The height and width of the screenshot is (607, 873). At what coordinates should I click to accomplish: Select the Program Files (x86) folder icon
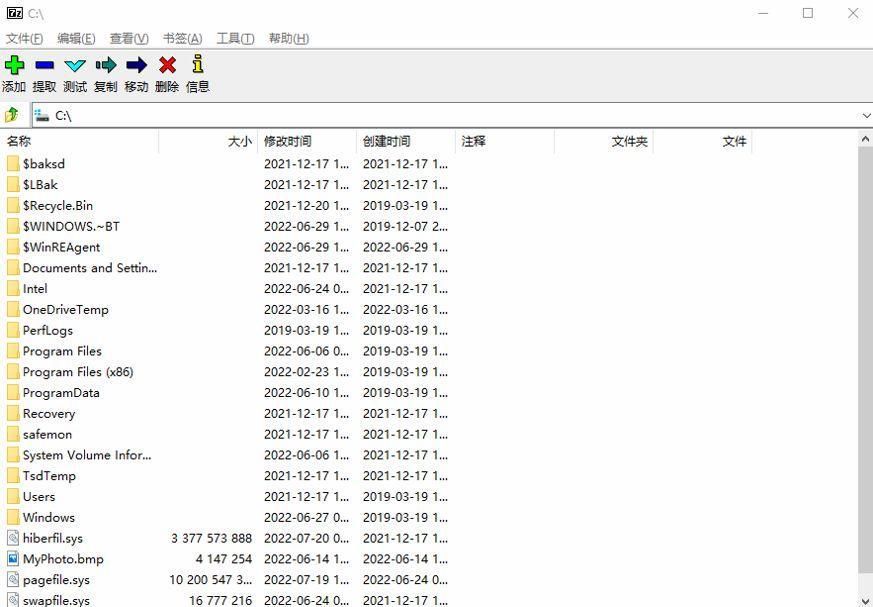tap(13, 371)
